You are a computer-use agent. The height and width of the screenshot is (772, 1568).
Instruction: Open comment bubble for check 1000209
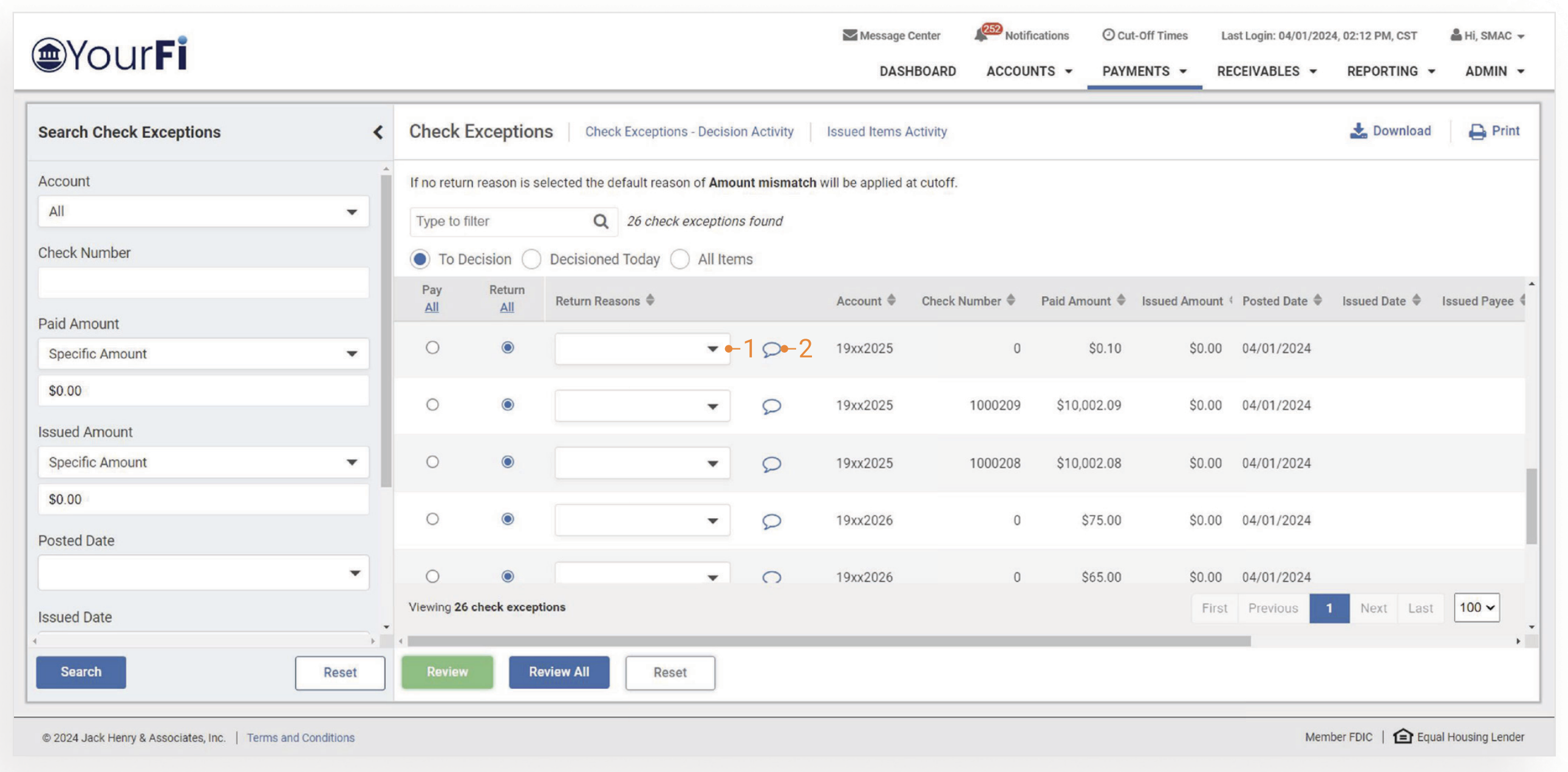point(771,406)
